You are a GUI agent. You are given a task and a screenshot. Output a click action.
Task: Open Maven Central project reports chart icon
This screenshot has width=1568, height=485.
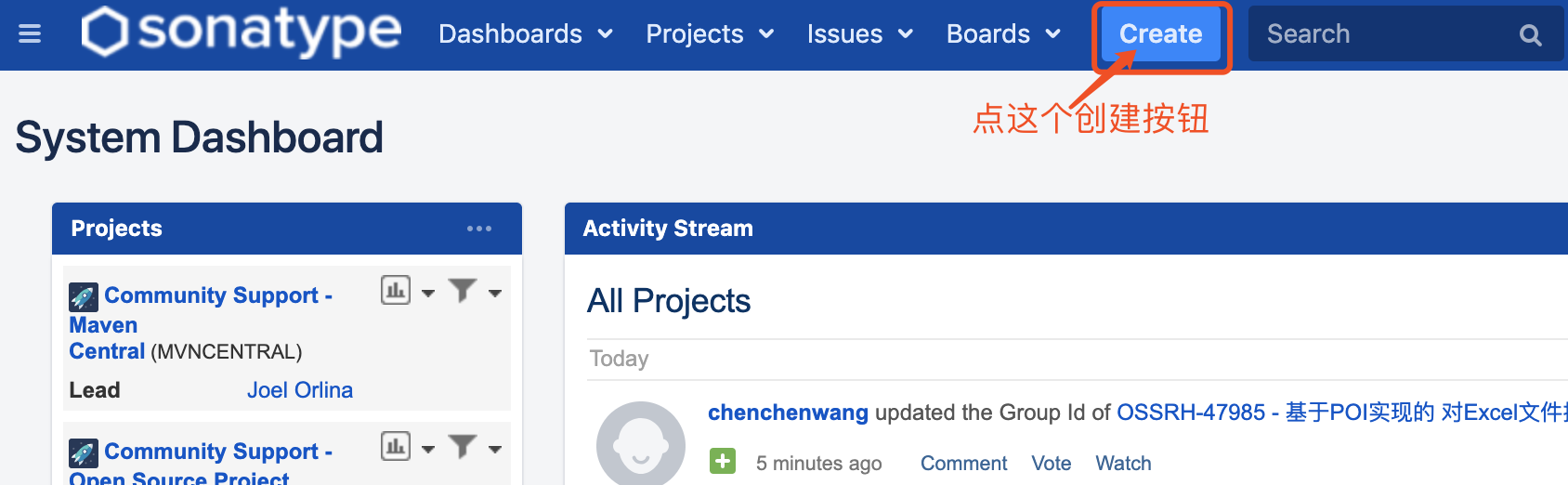[x=396, y=291]
